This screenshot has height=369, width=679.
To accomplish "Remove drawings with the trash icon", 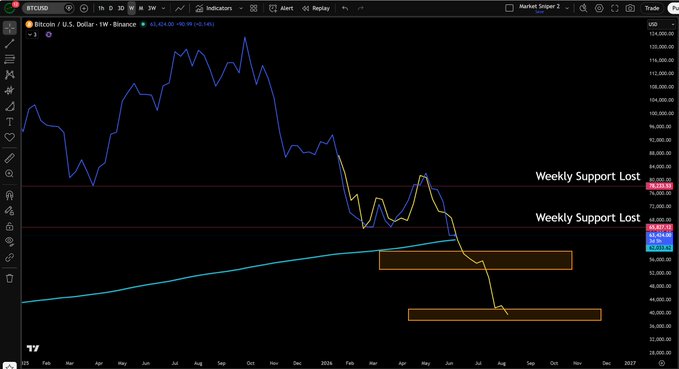I will point(10,278).
